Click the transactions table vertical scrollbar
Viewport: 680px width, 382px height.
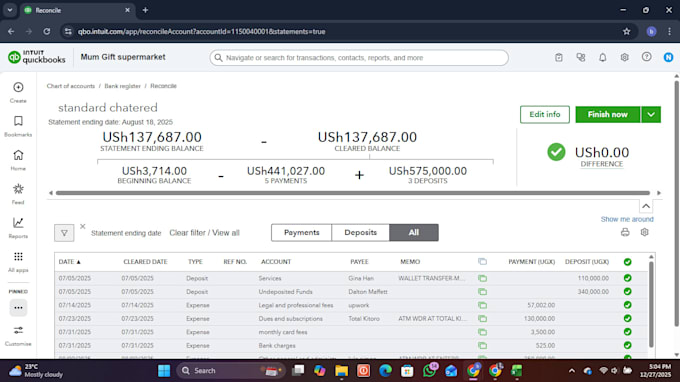[x=651, y=304]
